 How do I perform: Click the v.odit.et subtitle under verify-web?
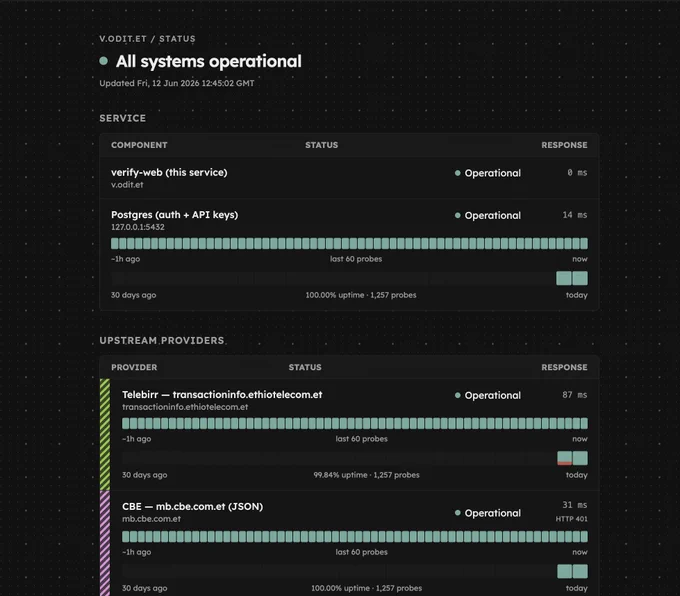[127, 184]
